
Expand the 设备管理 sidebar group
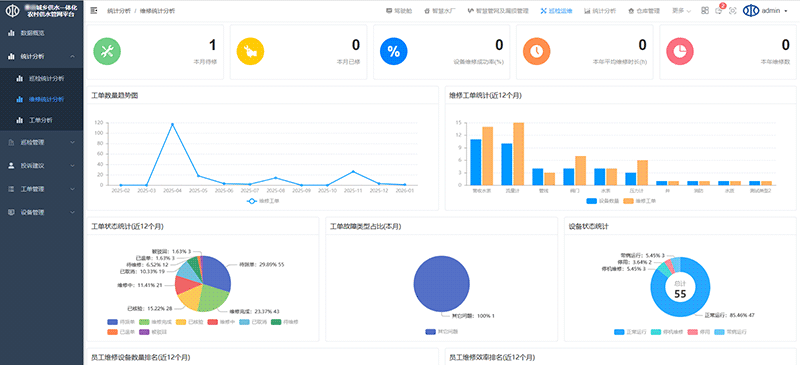tap(41, 212)
